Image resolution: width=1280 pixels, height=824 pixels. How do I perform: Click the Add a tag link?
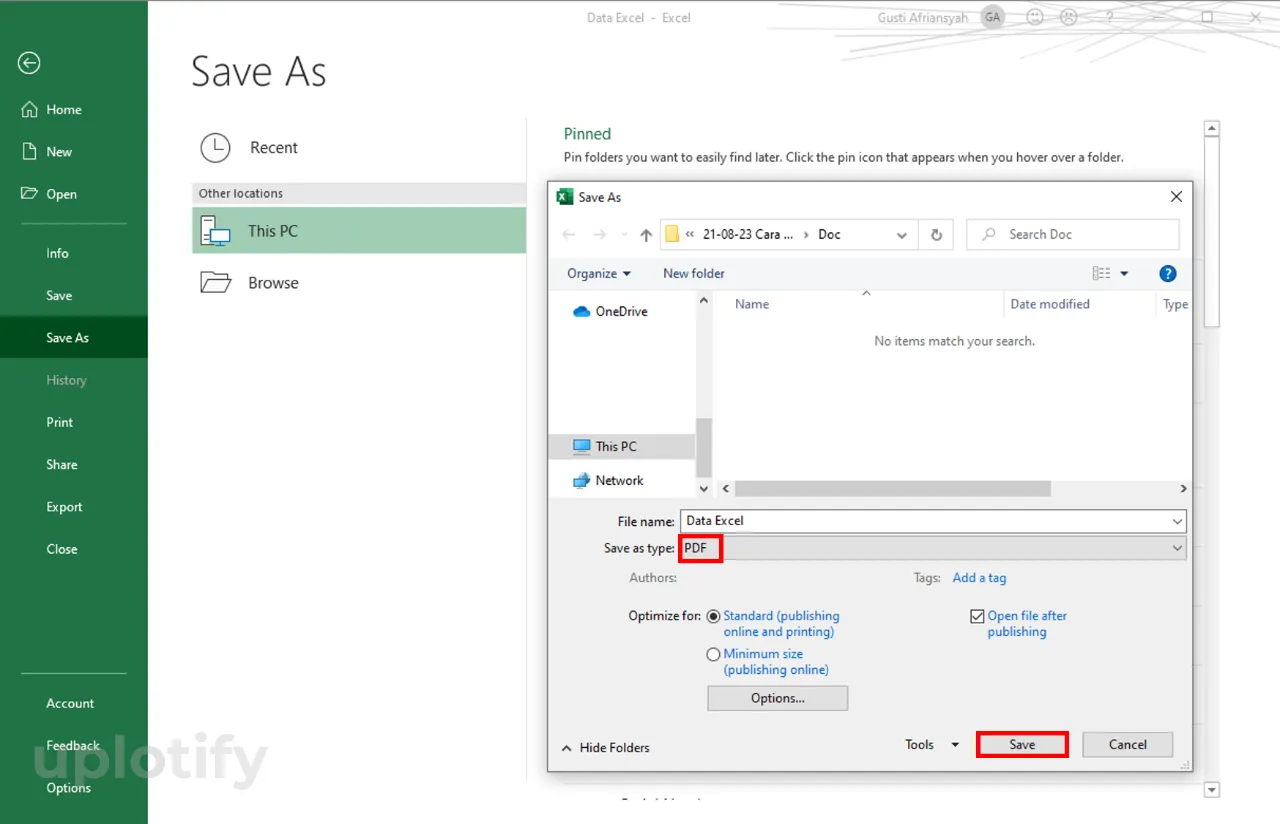click(x=979, y=577)
